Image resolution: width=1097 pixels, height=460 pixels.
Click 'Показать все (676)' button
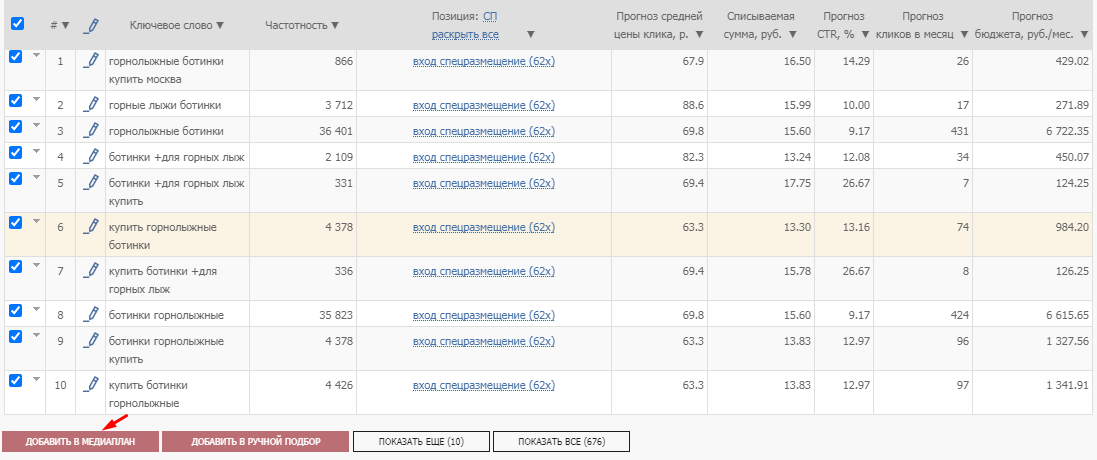(562, 441)
